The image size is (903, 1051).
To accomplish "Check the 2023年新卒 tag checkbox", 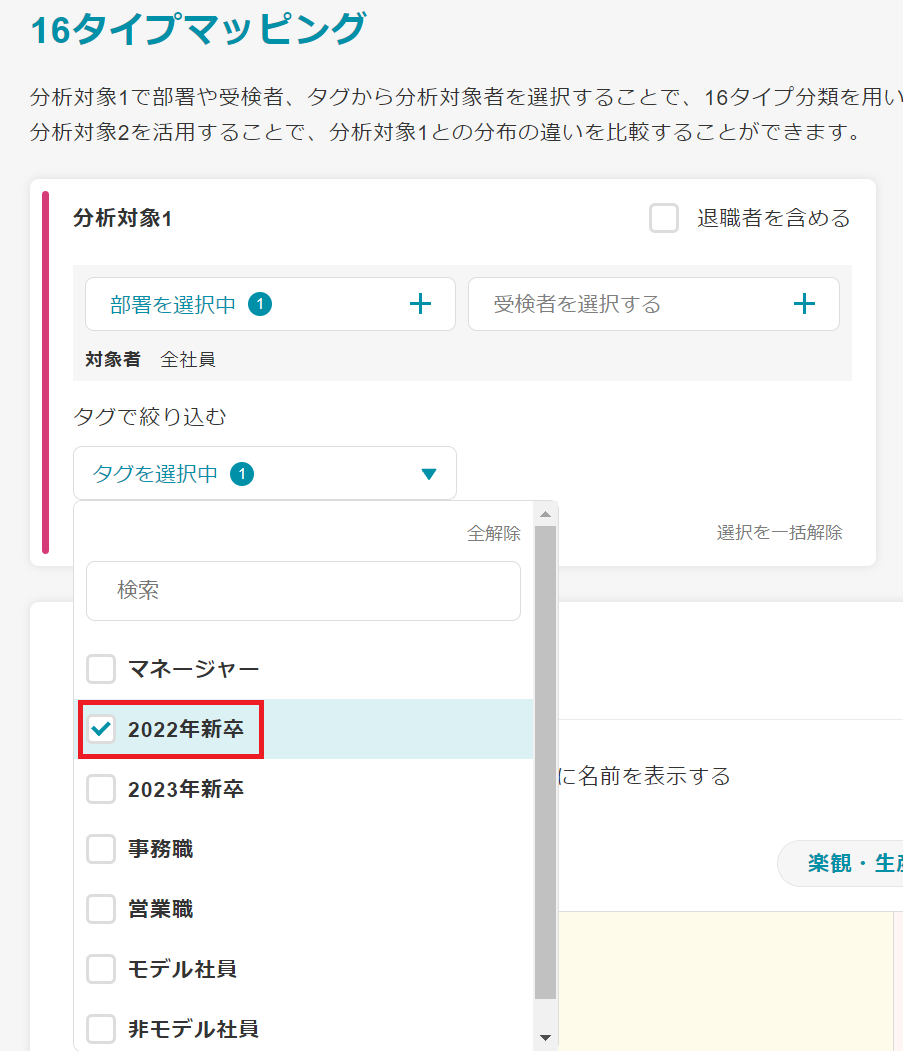I will click(101, 789).
